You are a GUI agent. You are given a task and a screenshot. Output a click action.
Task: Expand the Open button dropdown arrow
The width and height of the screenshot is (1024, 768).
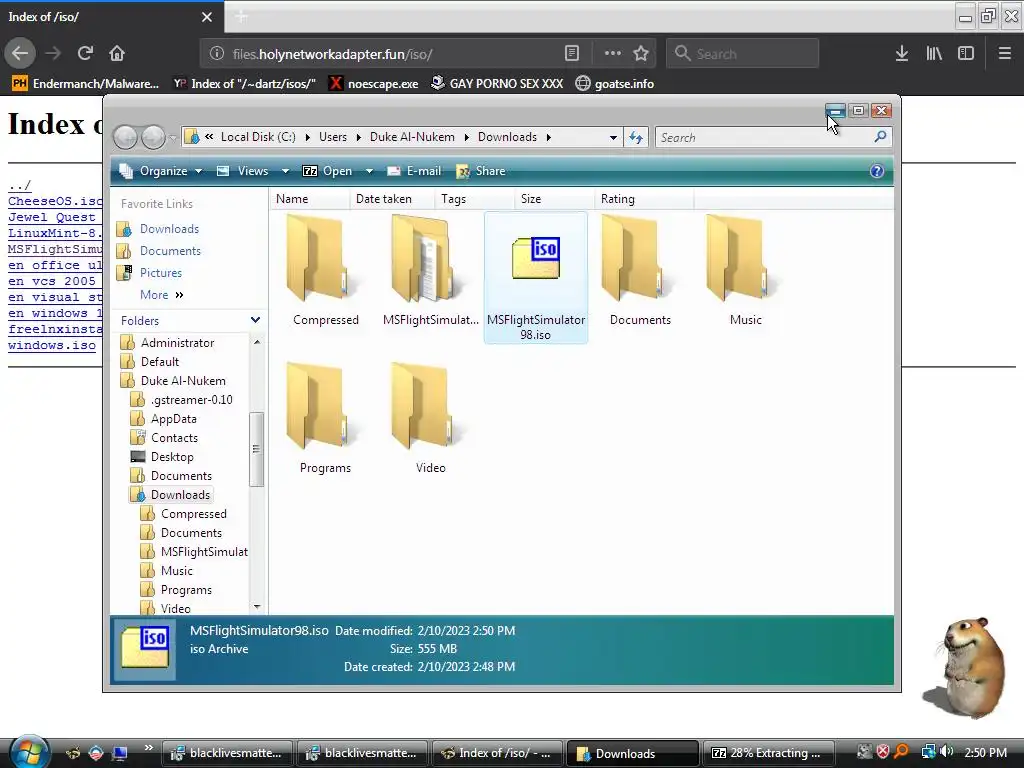[369, 171]
